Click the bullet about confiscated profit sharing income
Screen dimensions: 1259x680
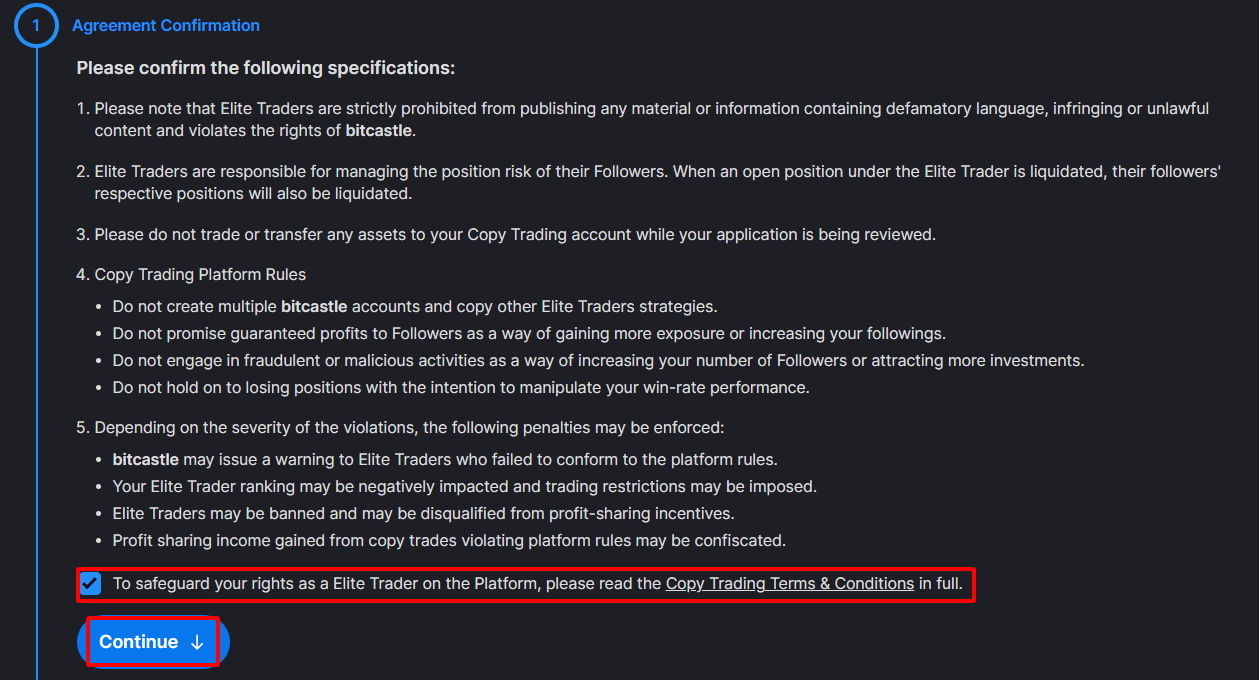(449, 540)
